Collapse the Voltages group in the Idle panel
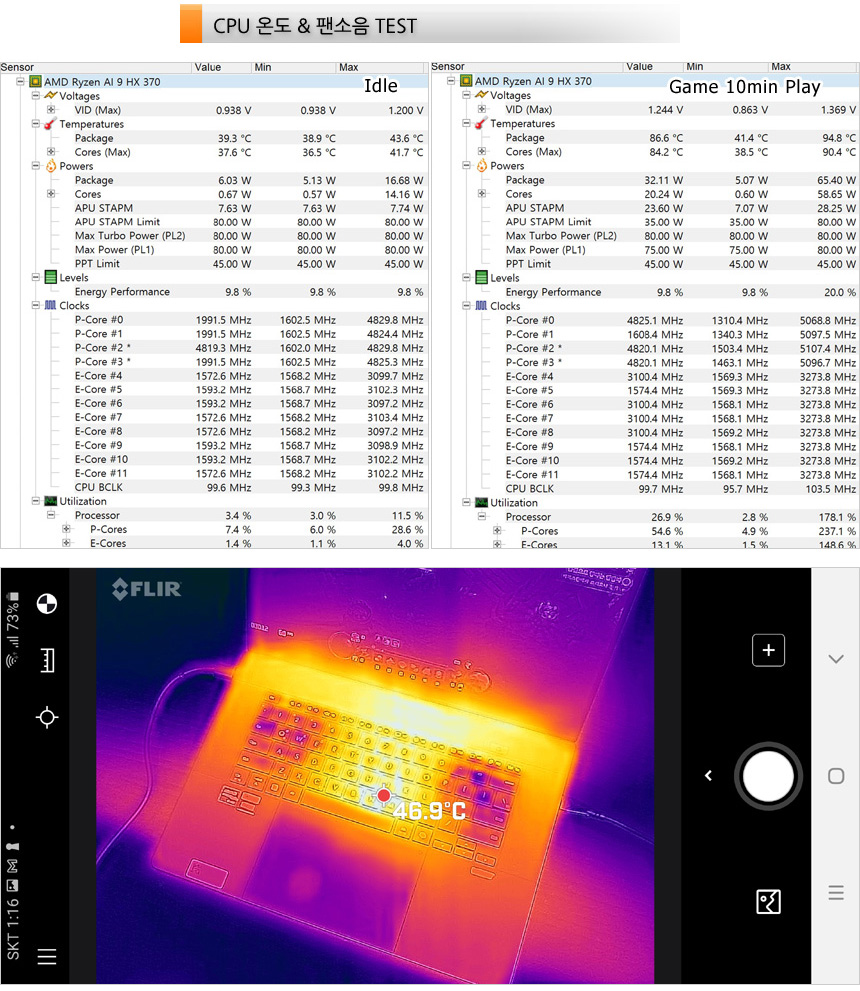The image size is (860, 991). [x=36, y=96]
